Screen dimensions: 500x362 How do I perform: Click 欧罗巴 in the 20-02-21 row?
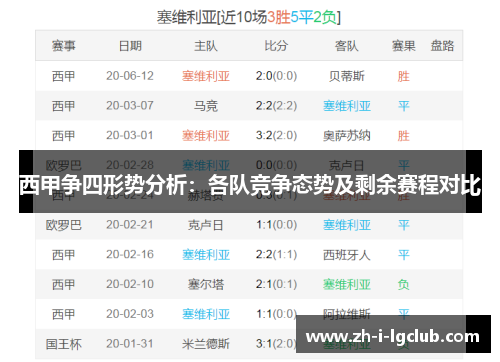point(64,225)
